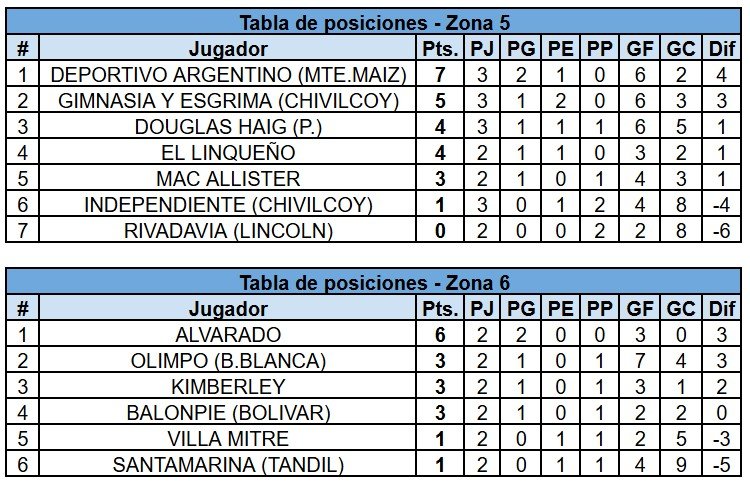Click the EL LINQUEÑO team cell

point(228,153)
